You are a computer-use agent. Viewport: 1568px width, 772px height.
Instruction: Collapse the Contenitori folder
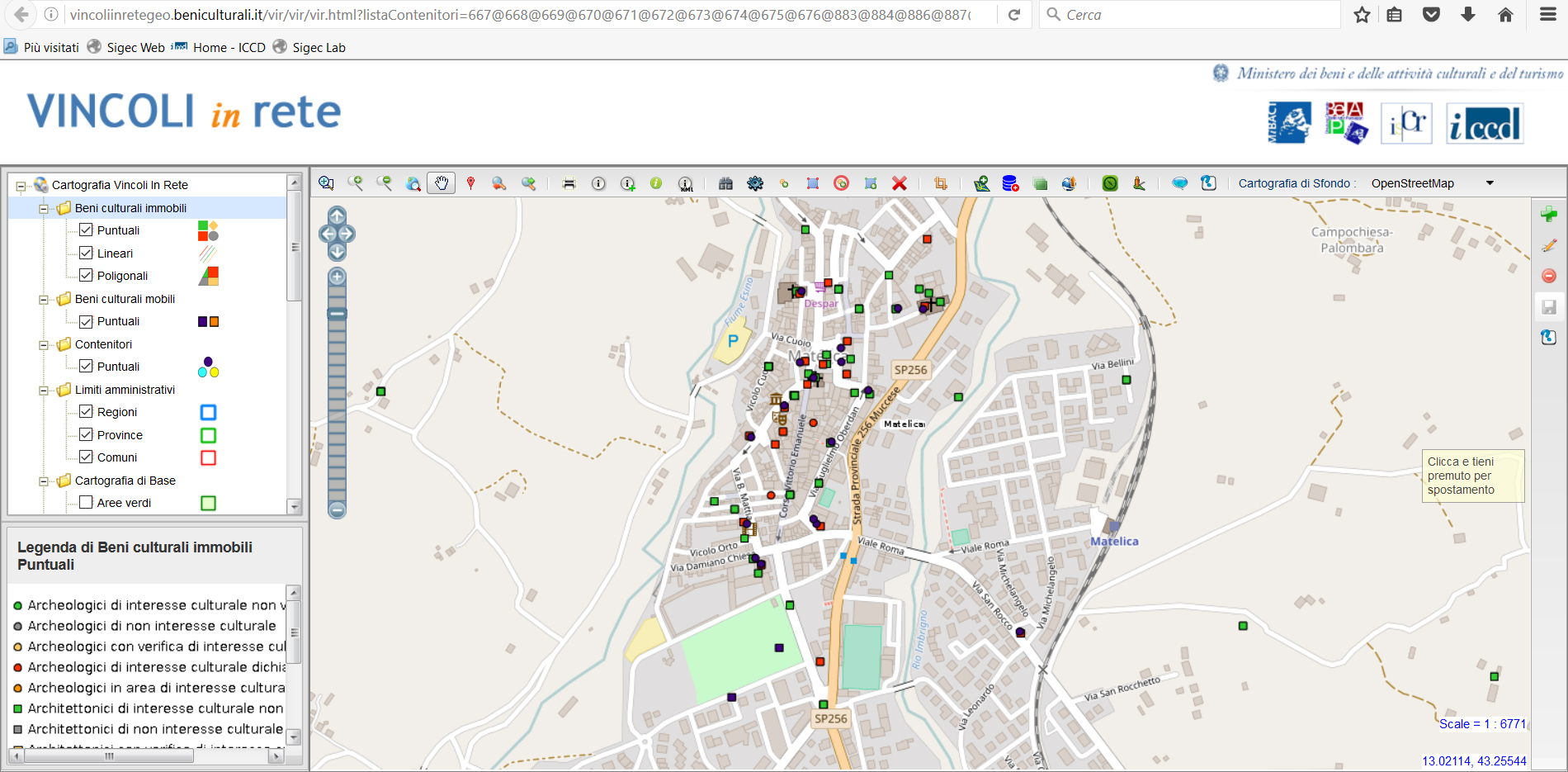(x=45, y=345)
